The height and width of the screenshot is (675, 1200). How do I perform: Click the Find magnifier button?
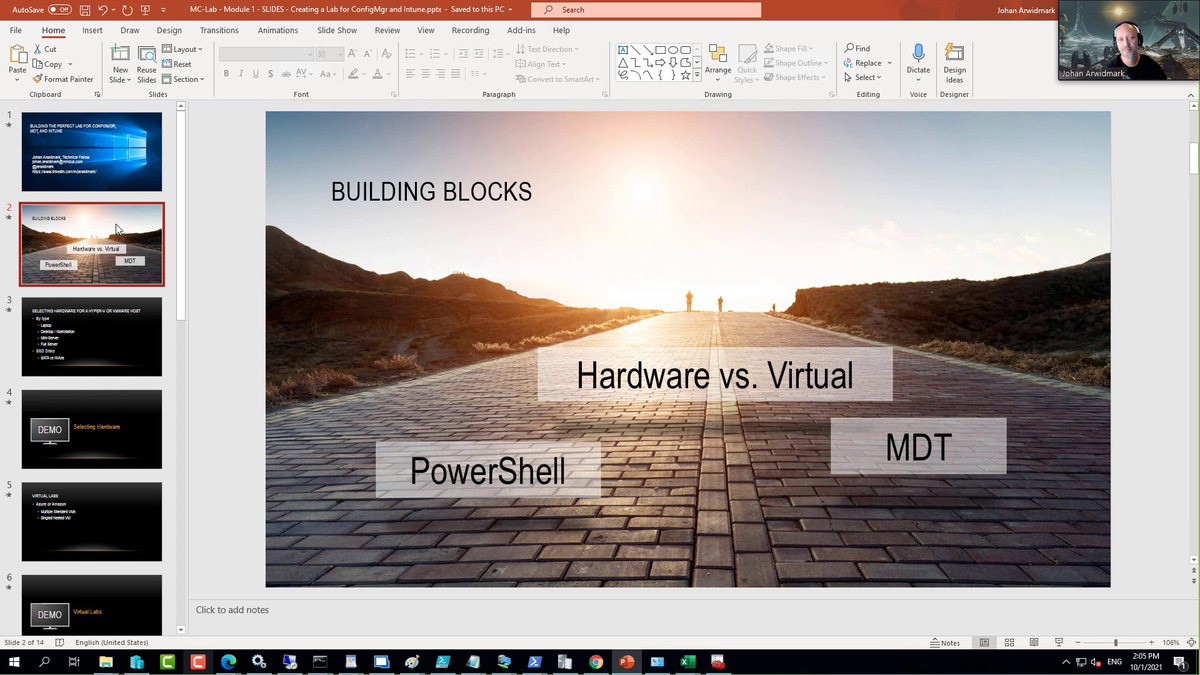(857, 48)
